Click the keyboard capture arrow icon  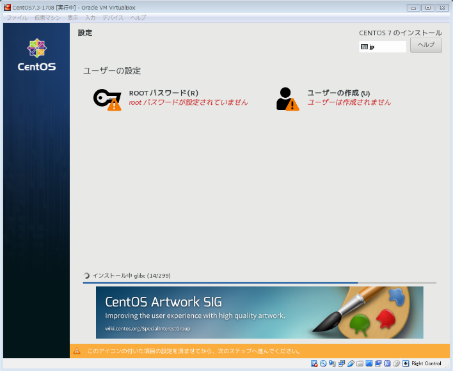(406, 363)
